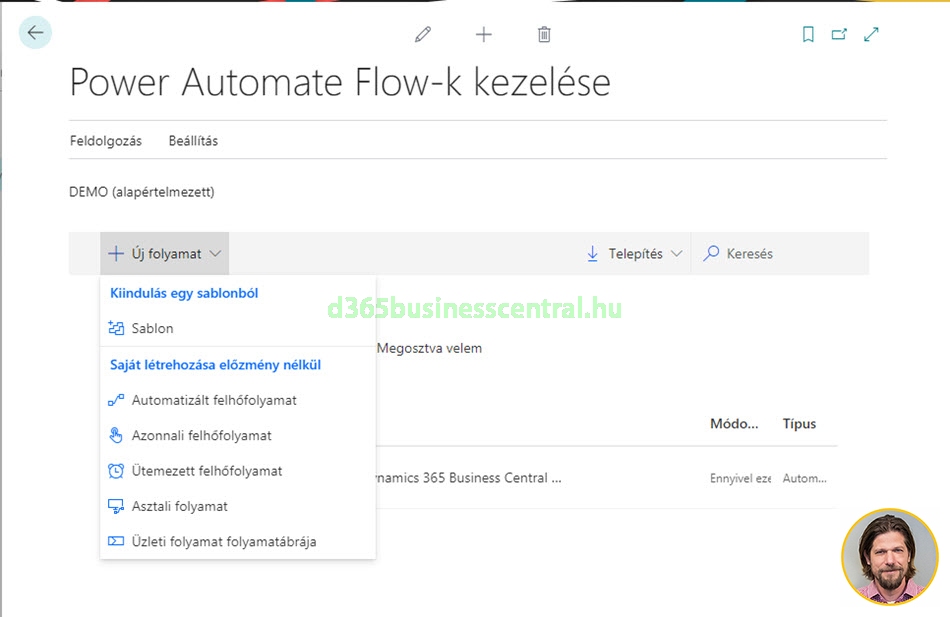Expand the Telepítés dropdown
The height and width of the screenshot is (617, 950).
tap(635, 254)
